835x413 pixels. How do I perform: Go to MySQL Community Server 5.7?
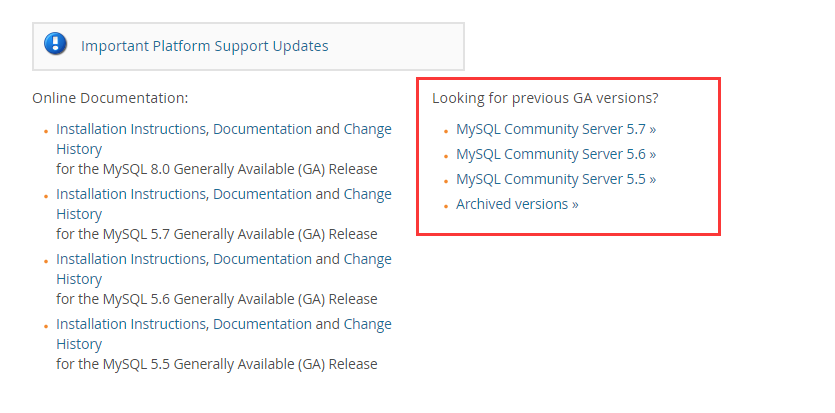556,129
